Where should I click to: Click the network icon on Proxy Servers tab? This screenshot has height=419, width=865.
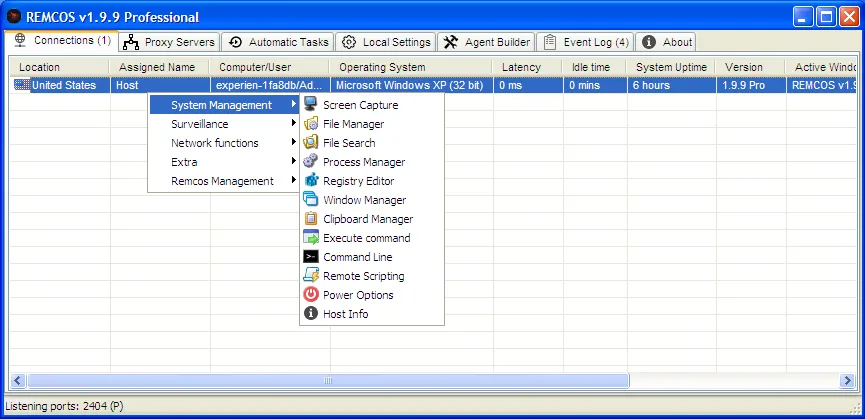click(131, 42)
